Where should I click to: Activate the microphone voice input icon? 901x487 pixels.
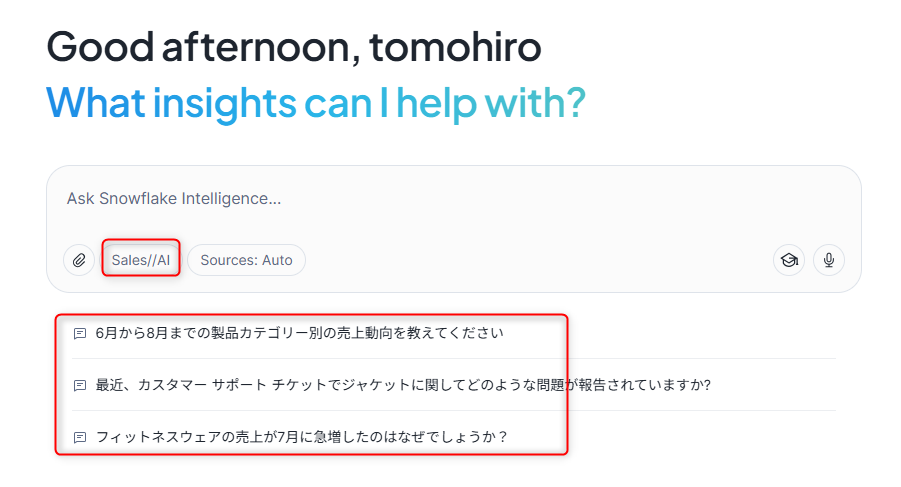[x=829, y=260]
